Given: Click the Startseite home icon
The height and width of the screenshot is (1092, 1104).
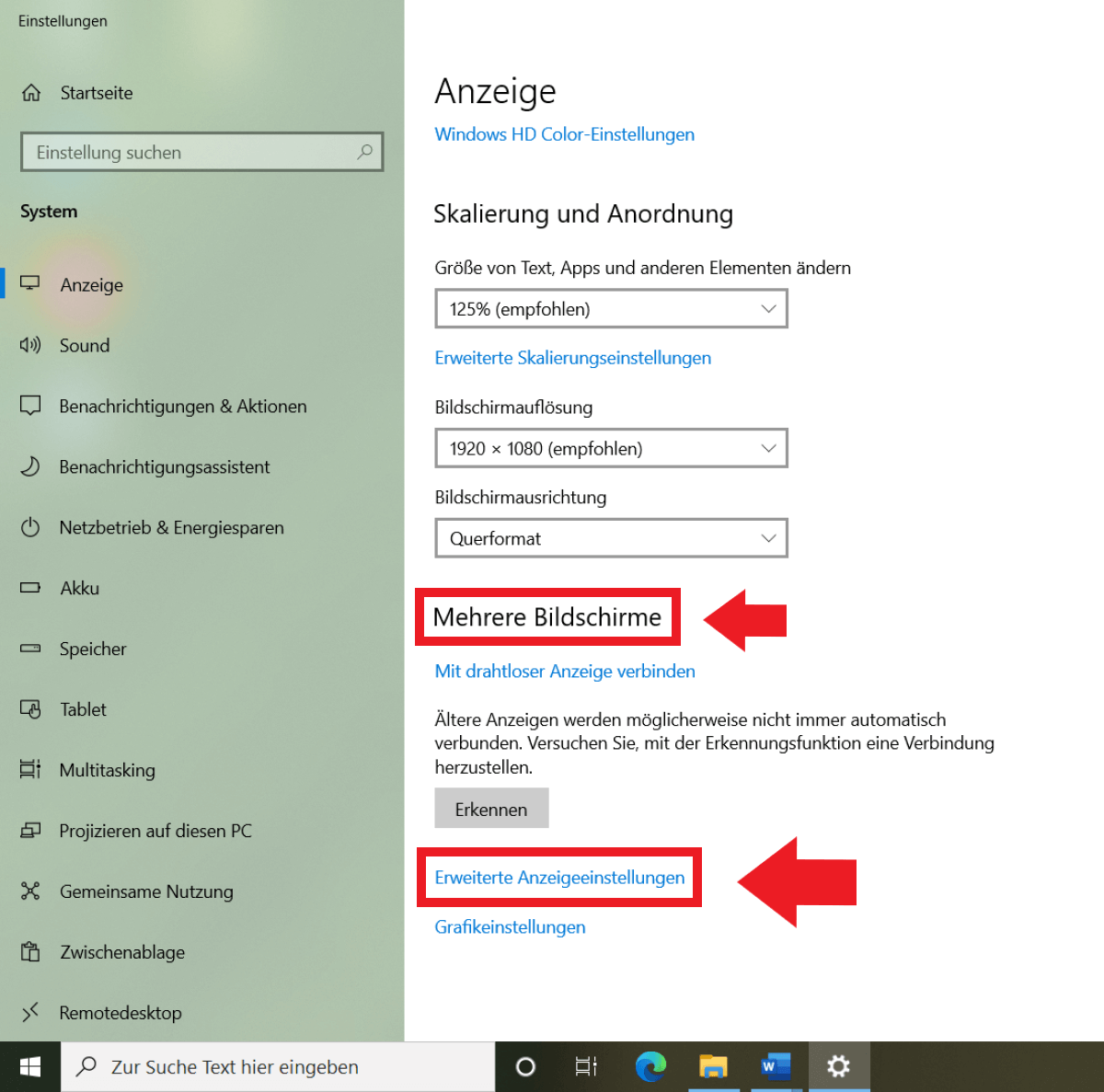Looking at the screenshot, I should [31, 93].
